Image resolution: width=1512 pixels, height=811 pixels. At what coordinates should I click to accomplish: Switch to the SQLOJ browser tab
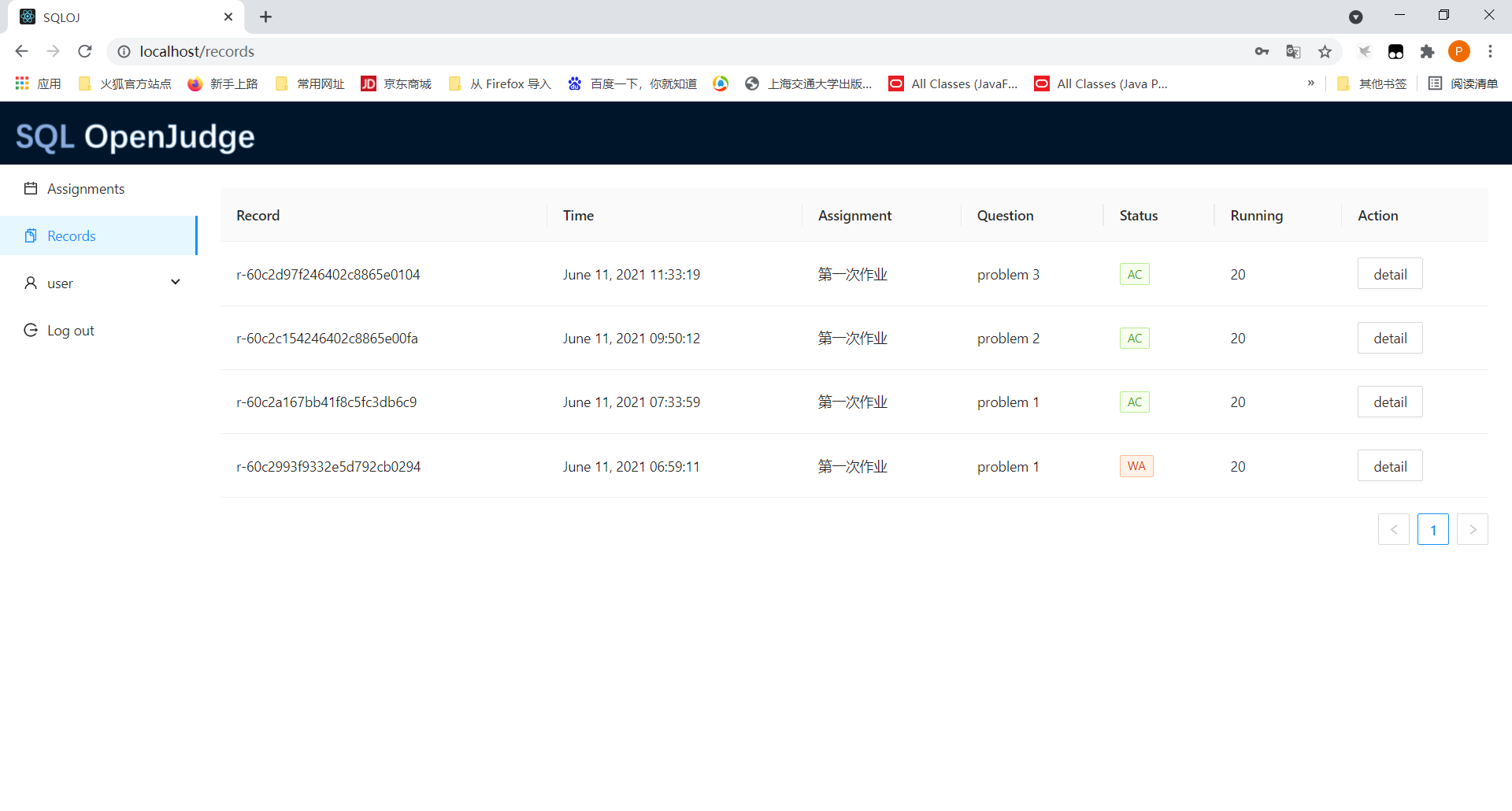coord(118,17)
